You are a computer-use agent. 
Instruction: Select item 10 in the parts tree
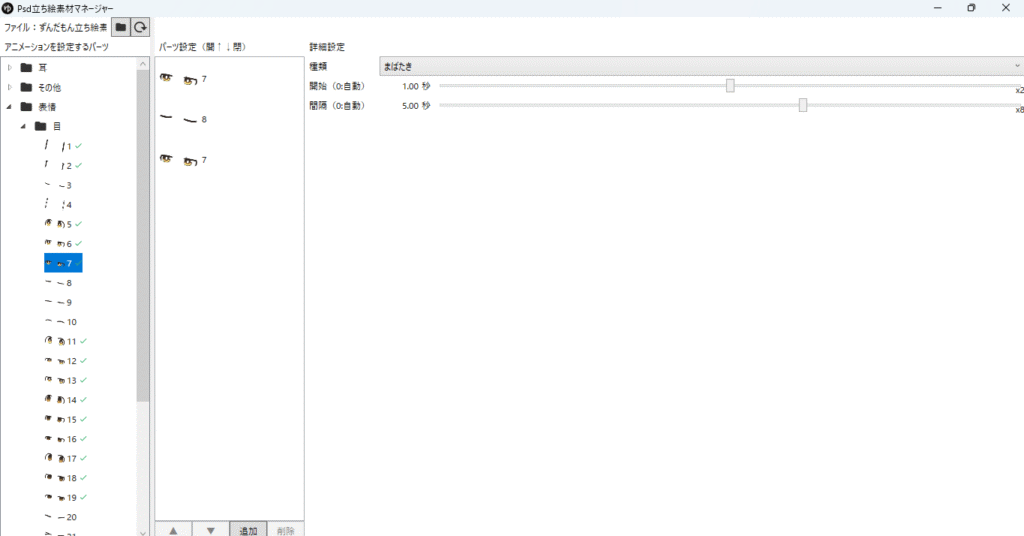66,322
